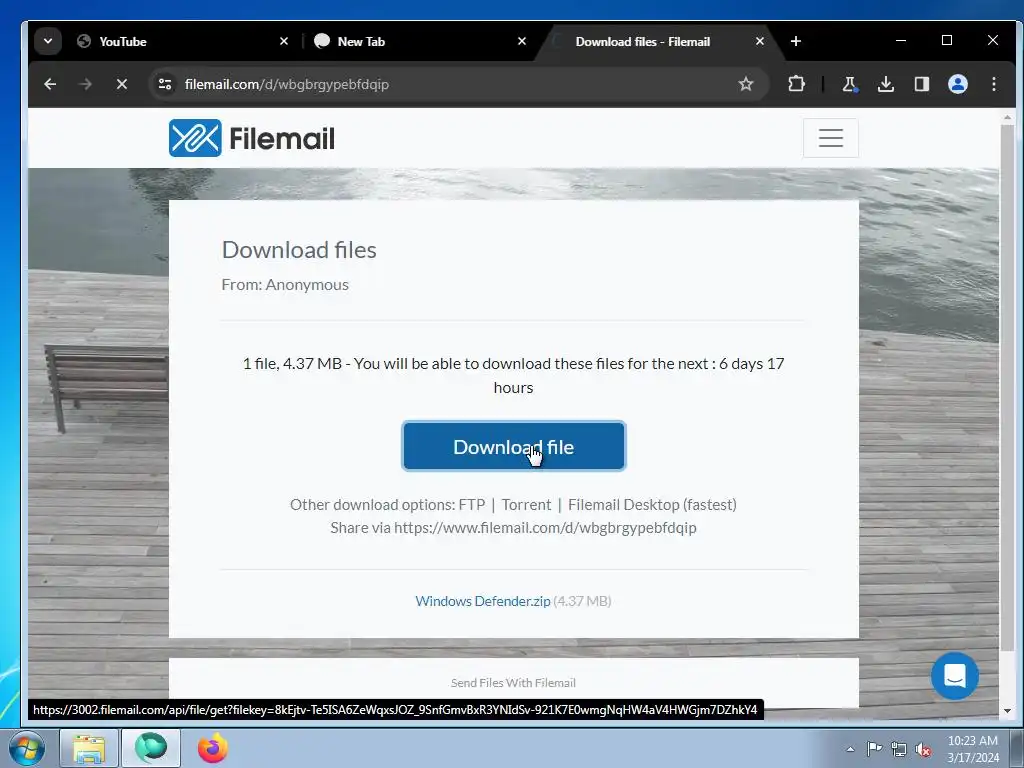Close the Filemail tab
The image size is (1024, 768).
pyautogui.click(x=760, y=41)
